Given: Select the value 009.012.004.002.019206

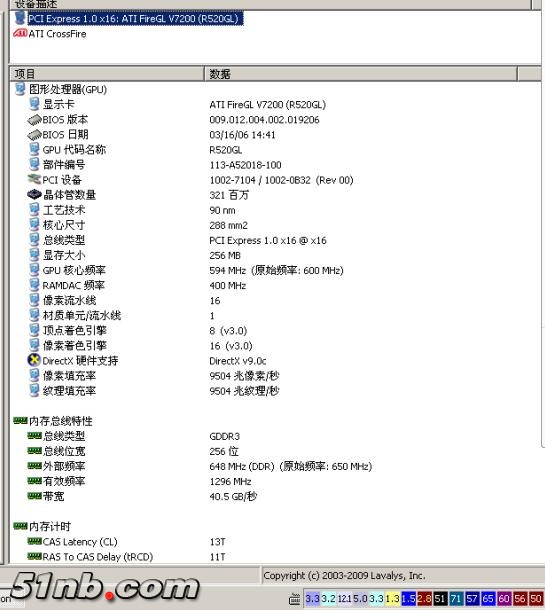Looking at the screenshot, I should [x=264, y=120].
